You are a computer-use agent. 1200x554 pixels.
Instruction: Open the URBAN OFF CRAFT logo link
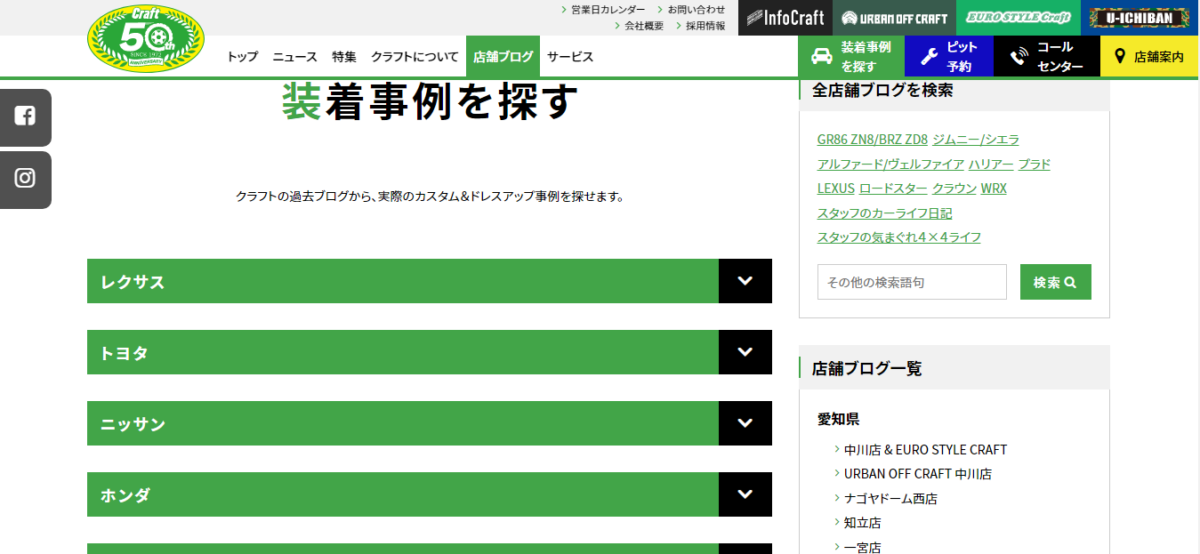(x=894, y=18)
